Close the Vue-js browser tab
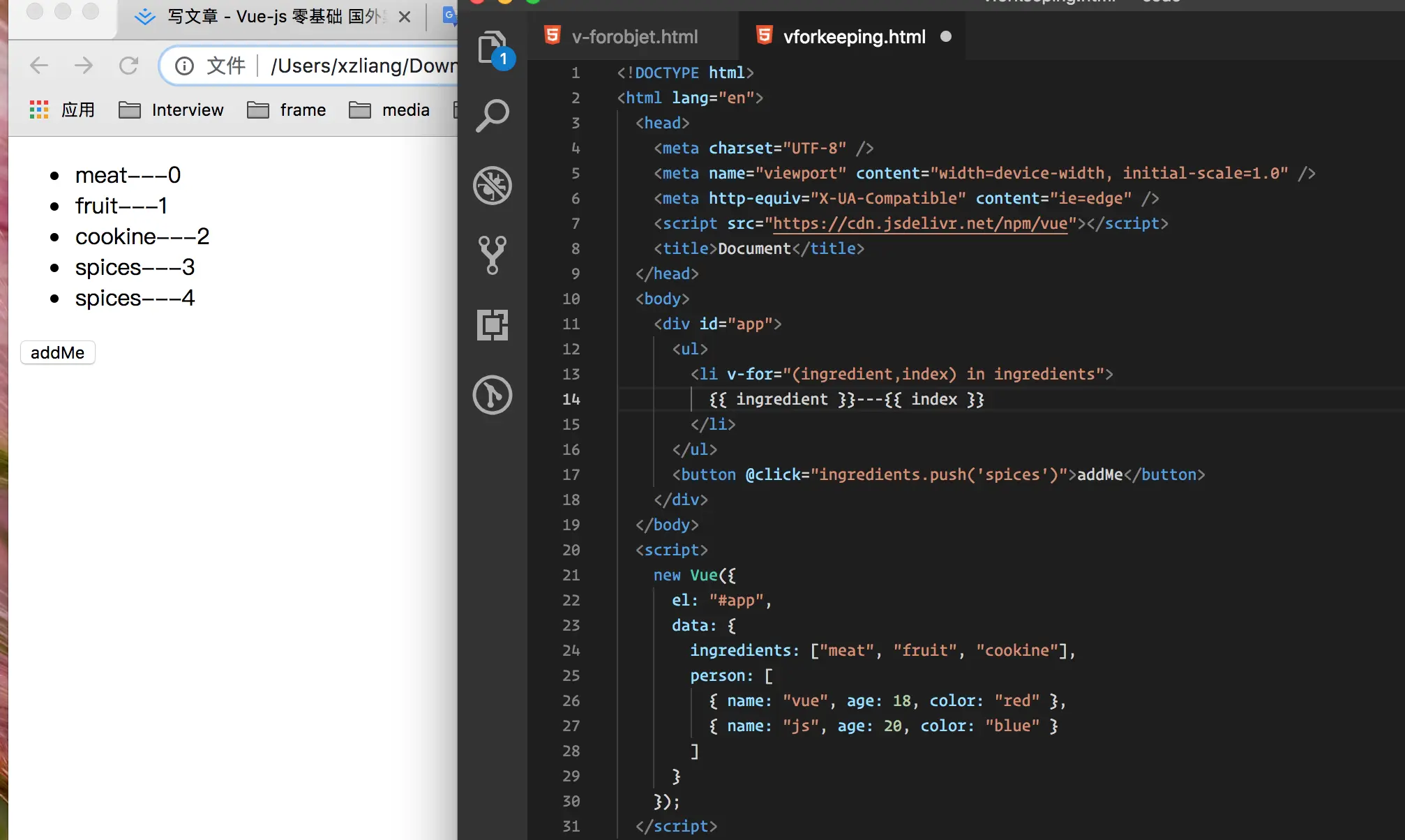1405x840 pixels. 405,17
